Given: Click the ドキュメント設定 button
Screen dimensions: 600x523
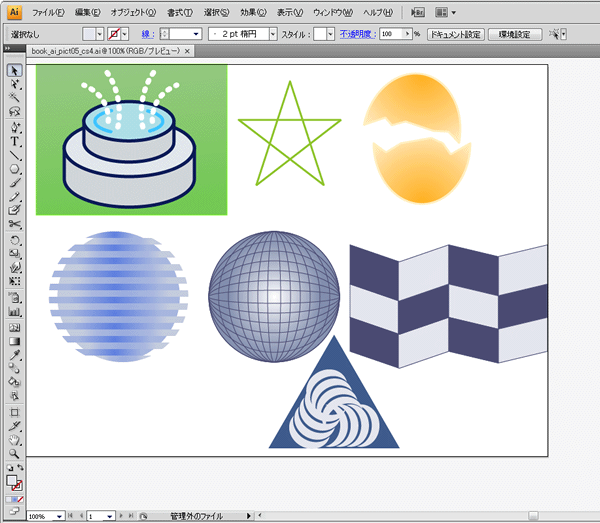Looking at the screenshot, I should coord(456,34).
